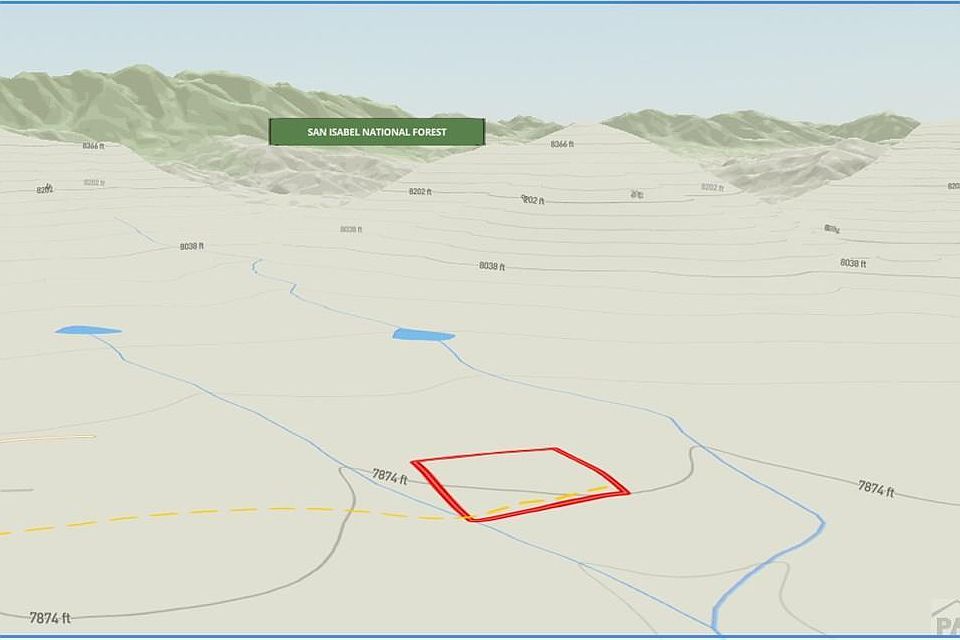Viewport: 960px width, 640px height.
Task: Click the thin blue stream below the left pond
Action: pyautogui.click(x=200, y=388)
